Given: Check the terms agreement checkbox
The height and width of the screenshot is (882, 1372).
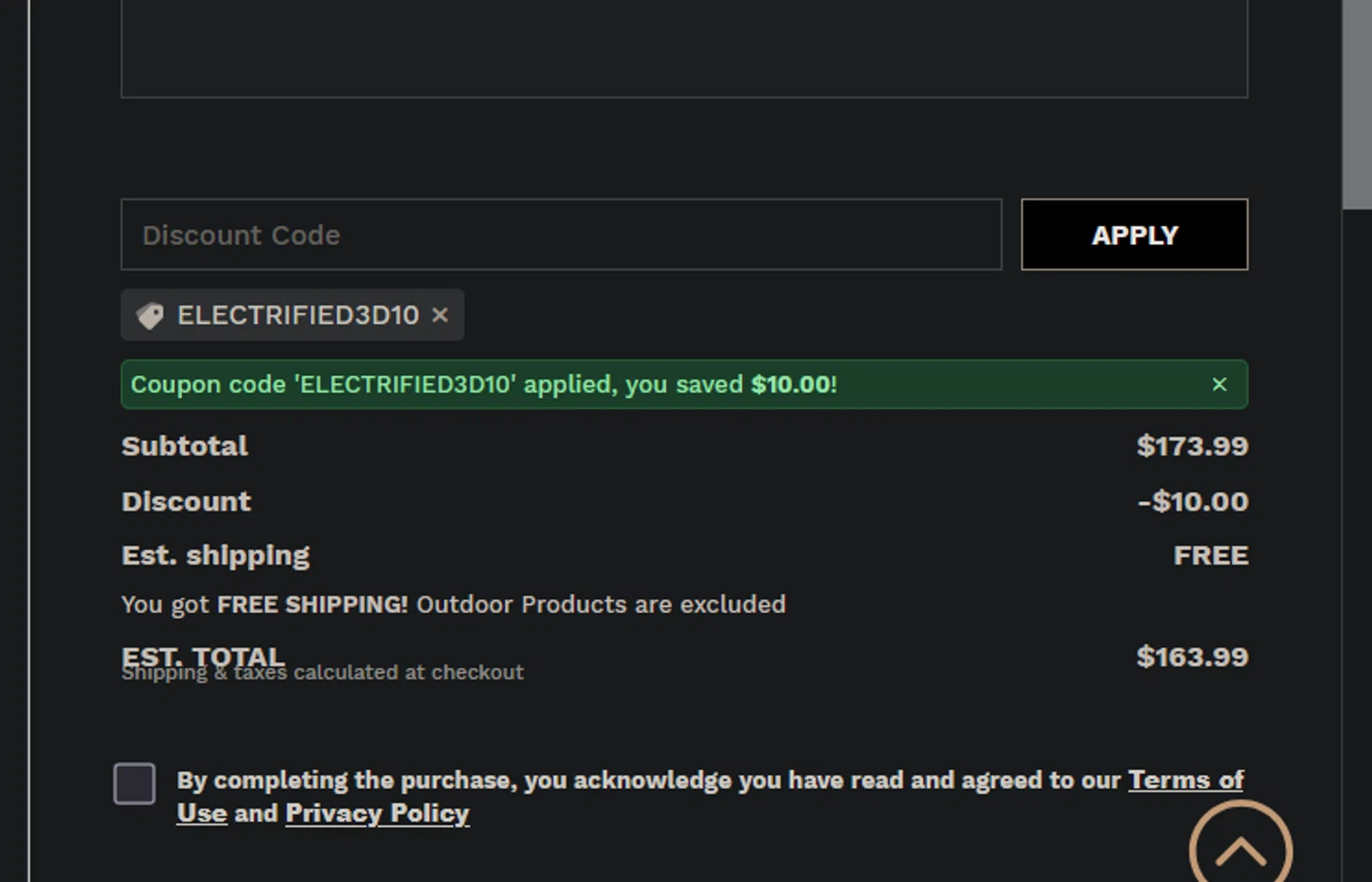Looking at the screenshot, I should coord(134,784).
